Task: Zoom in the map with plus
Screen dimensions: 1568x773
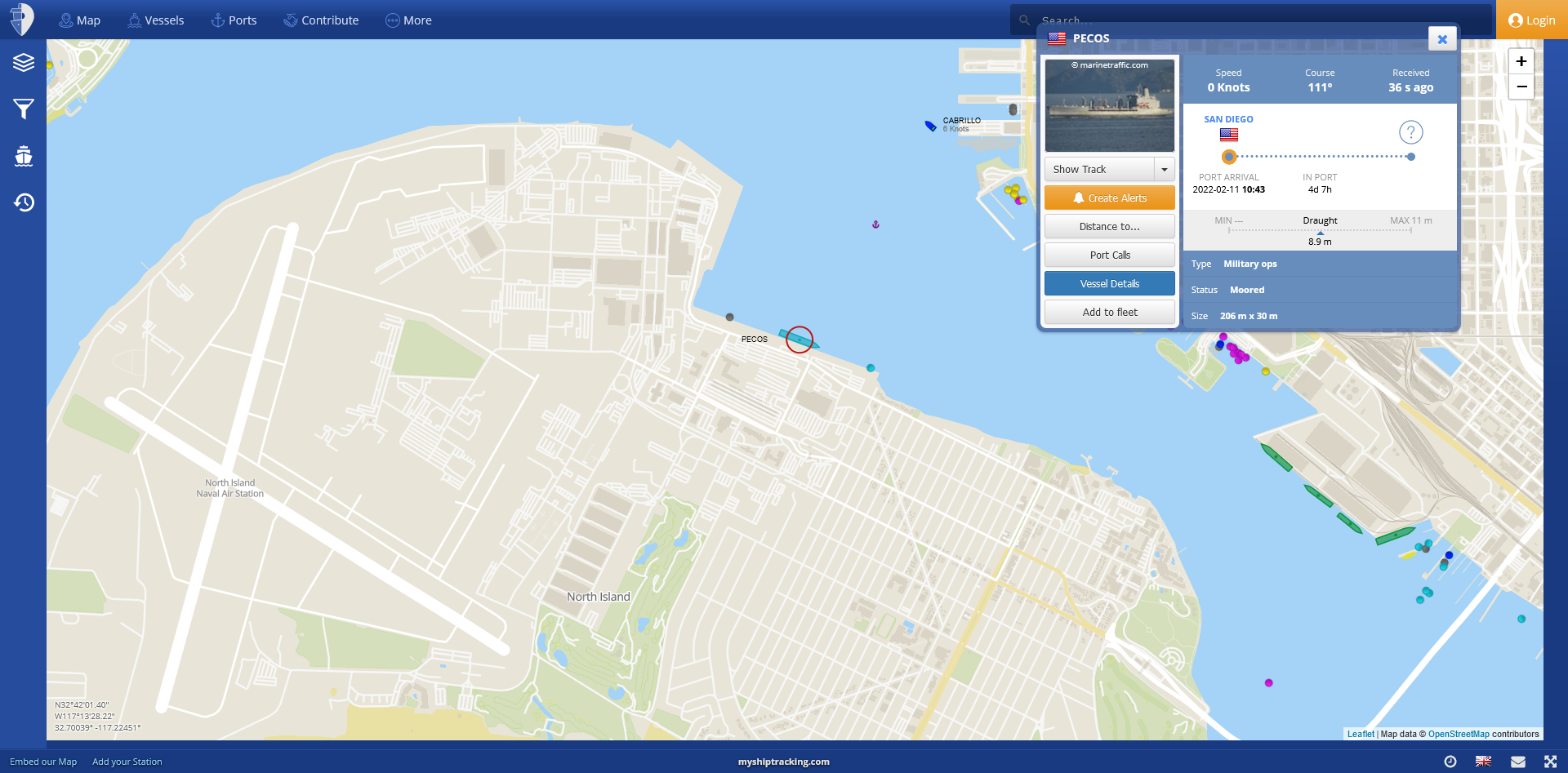Action: pyautogui.click(x=1521, y=61)
